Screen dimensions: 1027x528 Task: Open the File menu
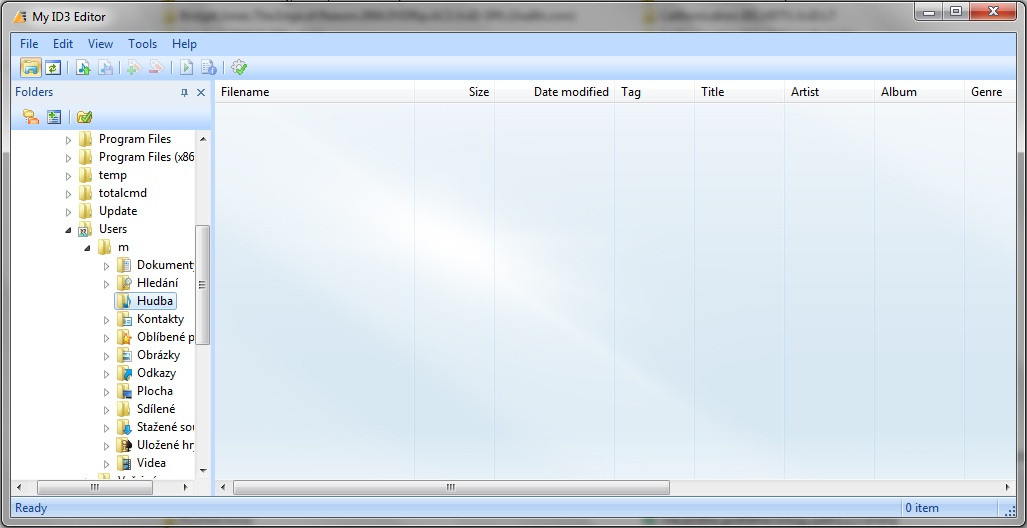point(29,44)
